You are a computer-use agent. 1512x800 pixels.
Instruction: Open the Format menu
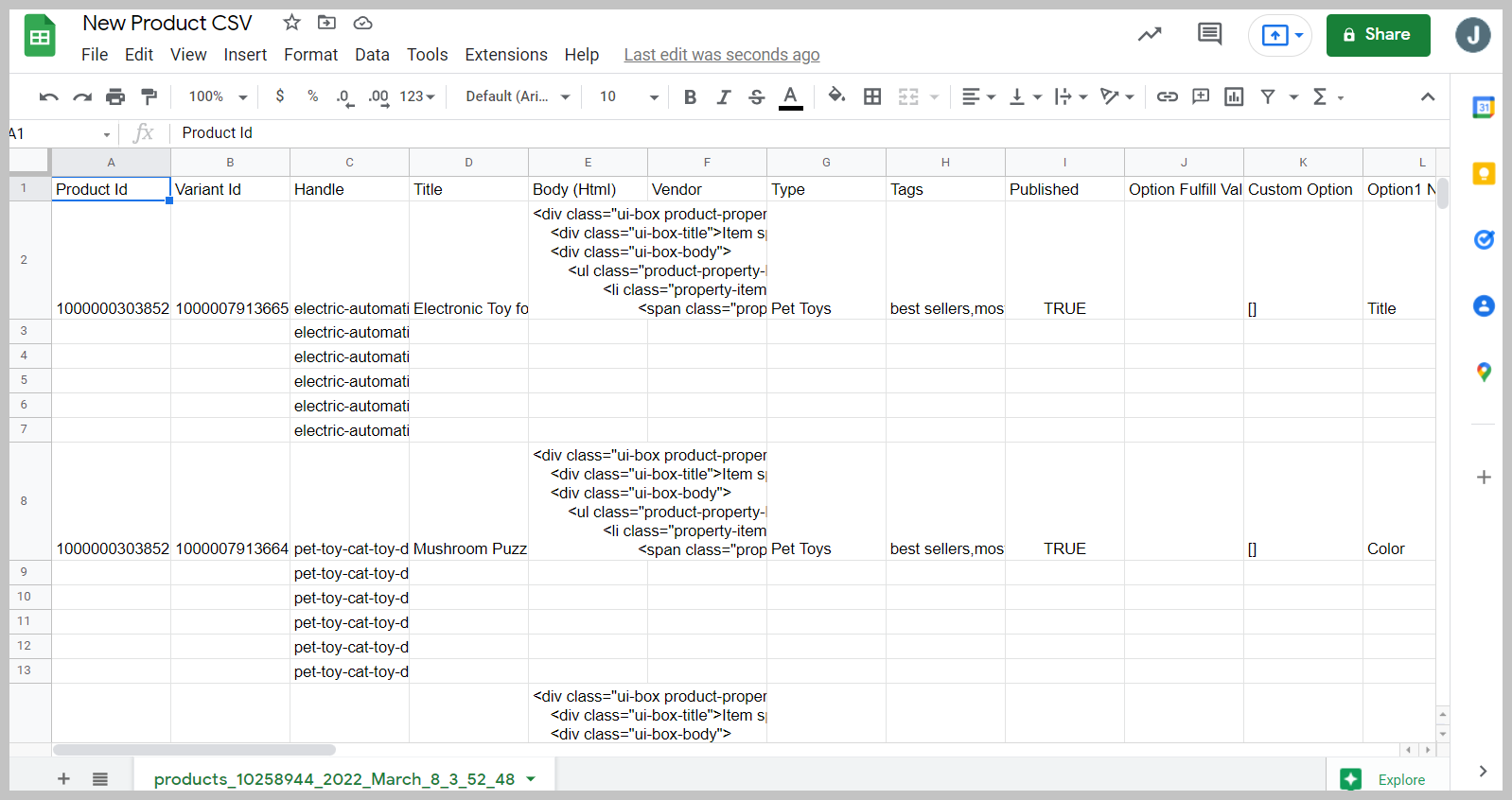point(311,55)
